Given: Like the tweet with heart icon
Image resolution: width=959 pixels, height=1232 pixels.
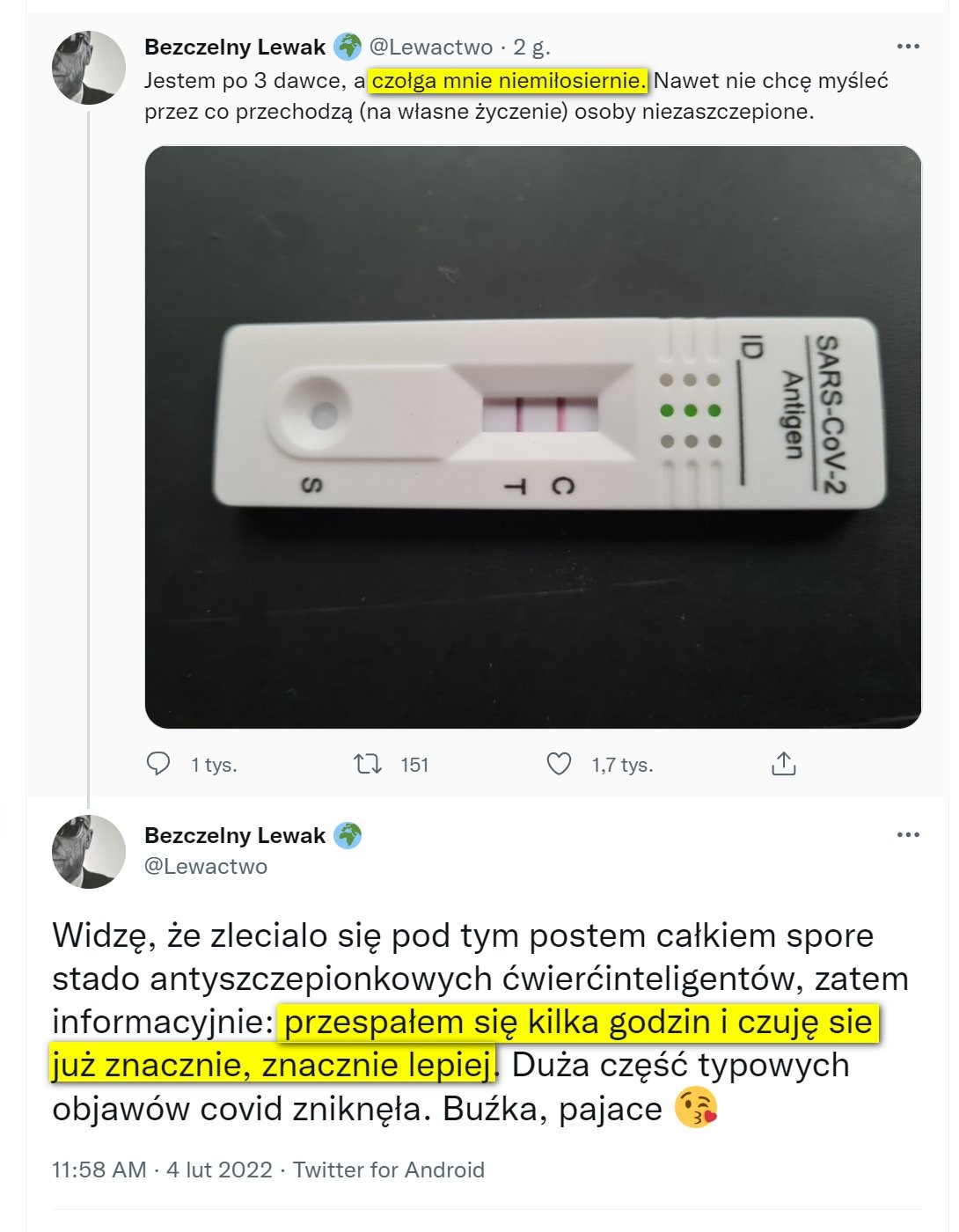Looking at the screenshot, I should [560, 764].
